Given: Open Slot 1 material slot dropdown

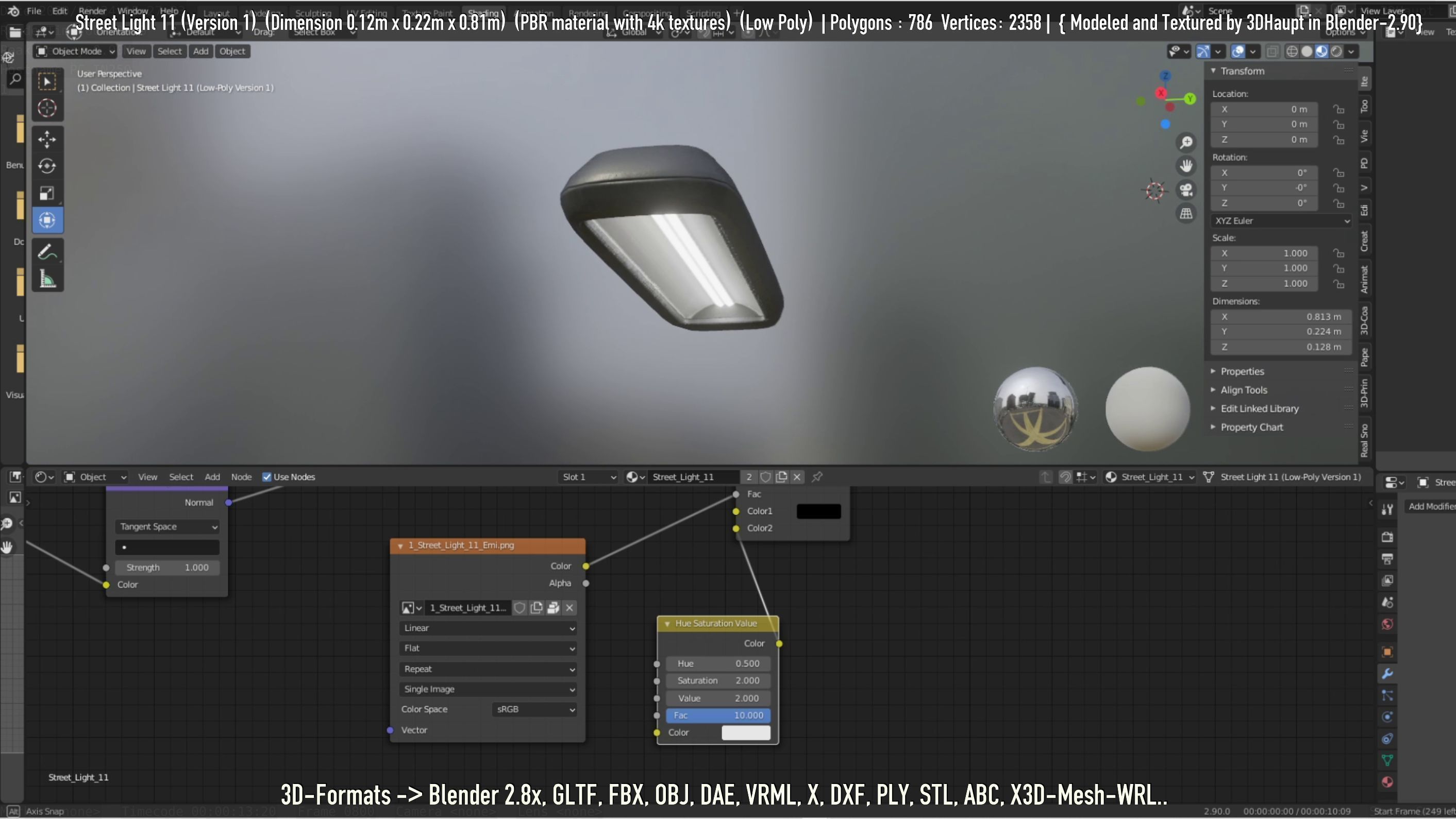Looking at the screenshot, I should [589, 476].
